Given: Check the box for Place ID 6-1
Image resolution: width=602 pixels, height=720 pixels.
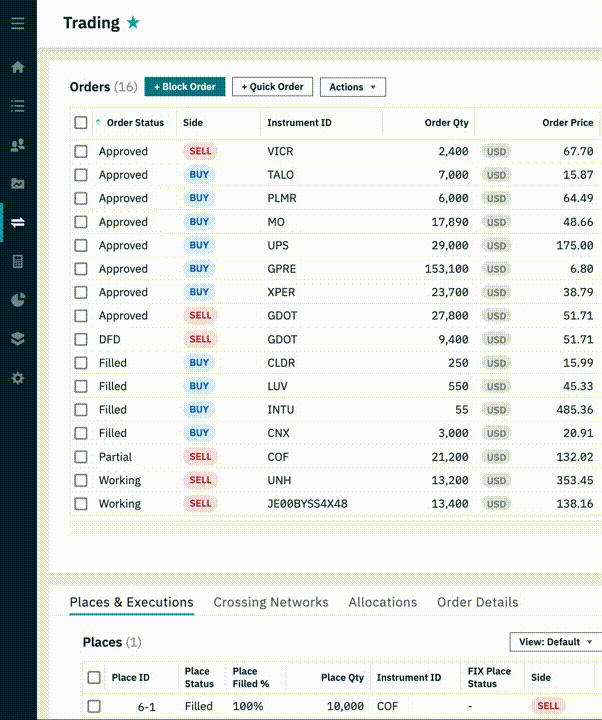Looking at the screenshot, I should pos(94,706).
